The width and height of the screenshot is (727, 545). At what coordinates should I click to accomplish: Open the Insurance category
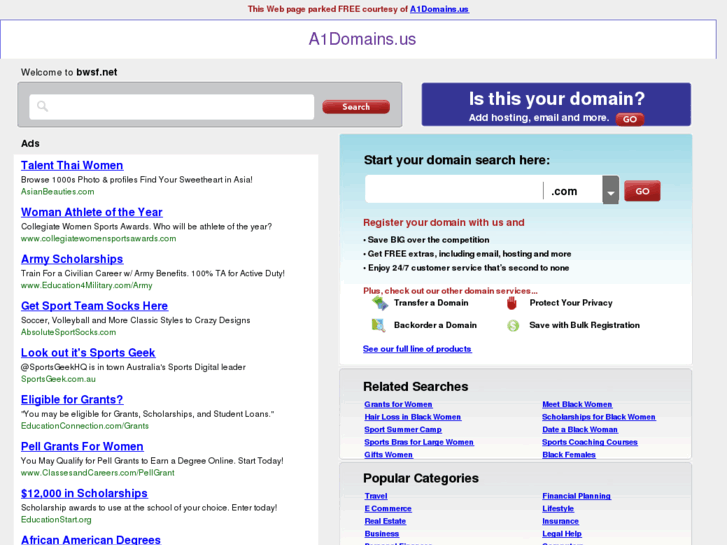click(560, 521)
